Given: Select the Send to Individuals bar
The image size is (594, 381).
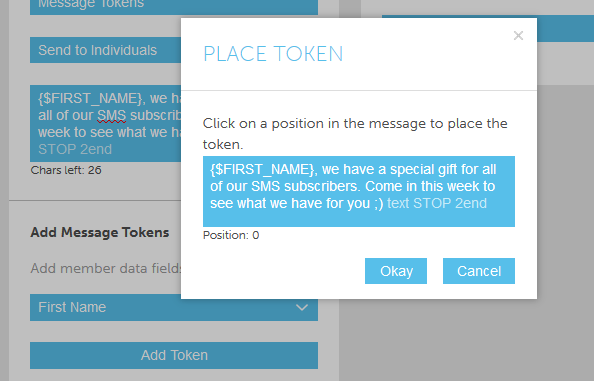Looking at the screenshot, I should [106, 50].
